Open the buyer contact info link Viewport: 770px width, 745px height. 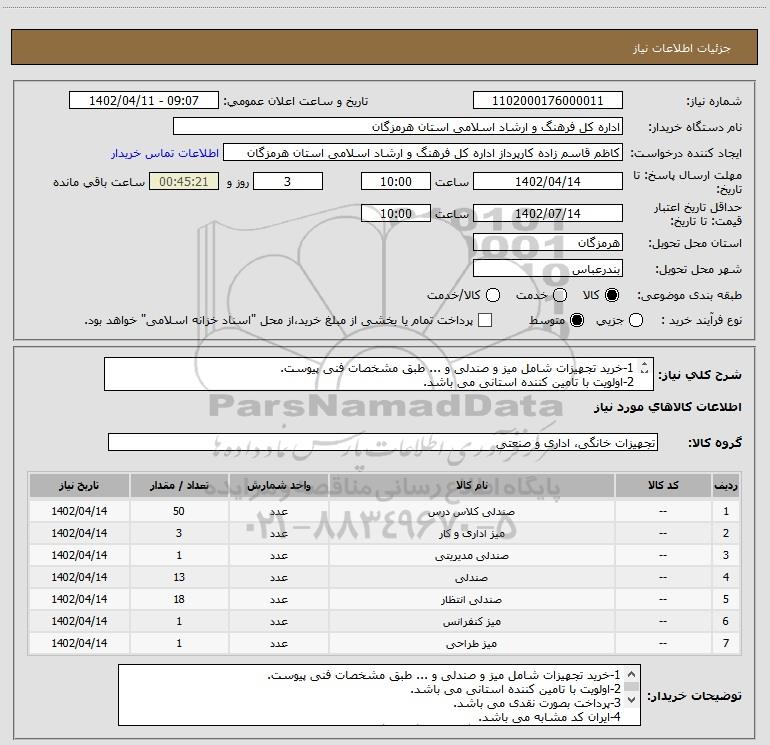pyautogui.click(x=165, y=153)
